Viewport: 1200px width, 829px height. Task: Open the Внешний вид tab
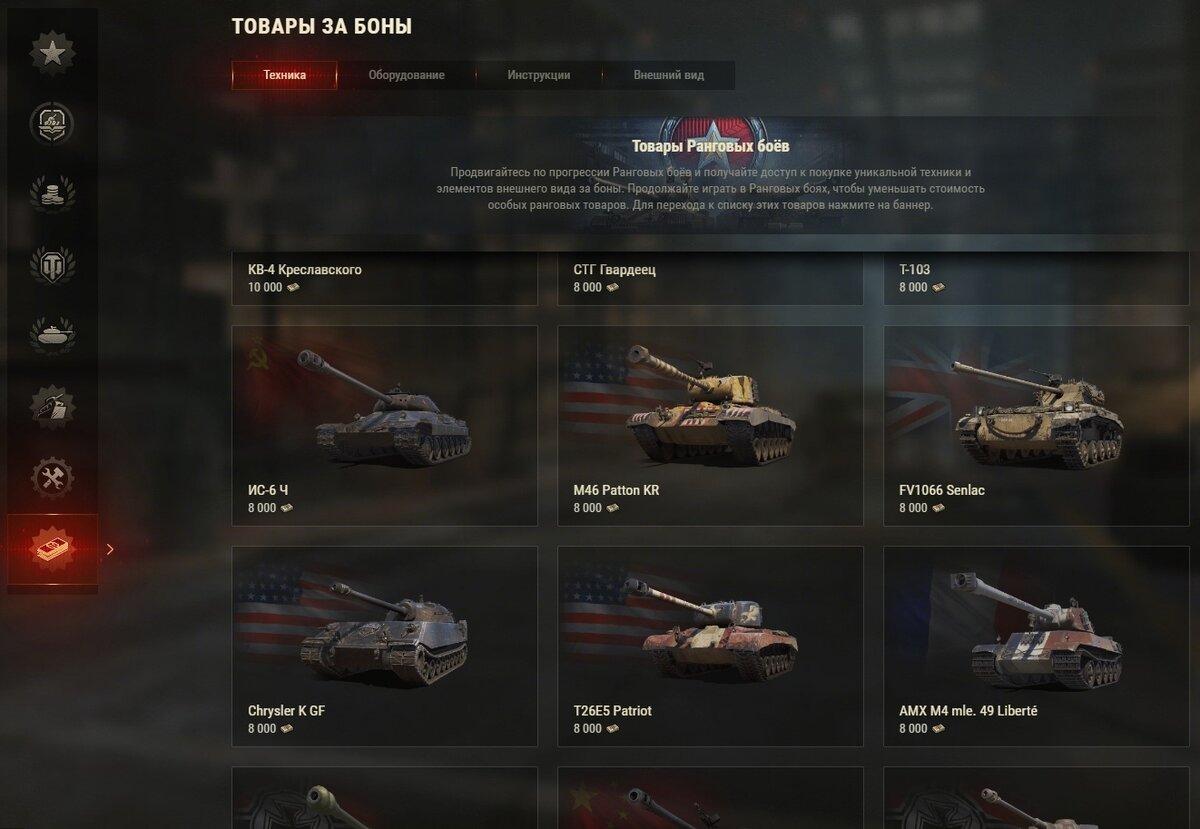(668, 75)
